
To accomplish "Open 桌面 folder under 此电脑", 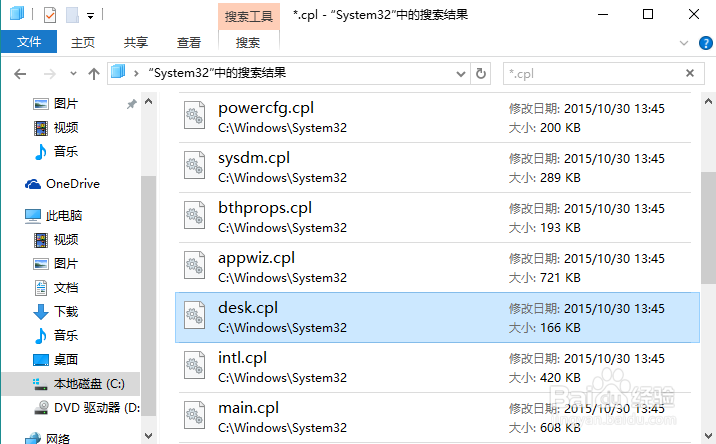I will pyautogui.click(x=56, y=359).
